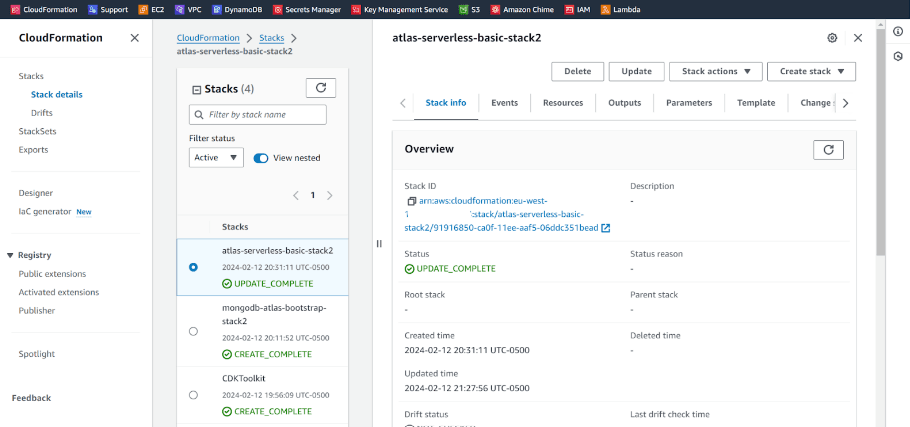Select the CDKToolkit stack radio button
The height and width of the screenshot is (427, 910).
(x=193, y=395)
